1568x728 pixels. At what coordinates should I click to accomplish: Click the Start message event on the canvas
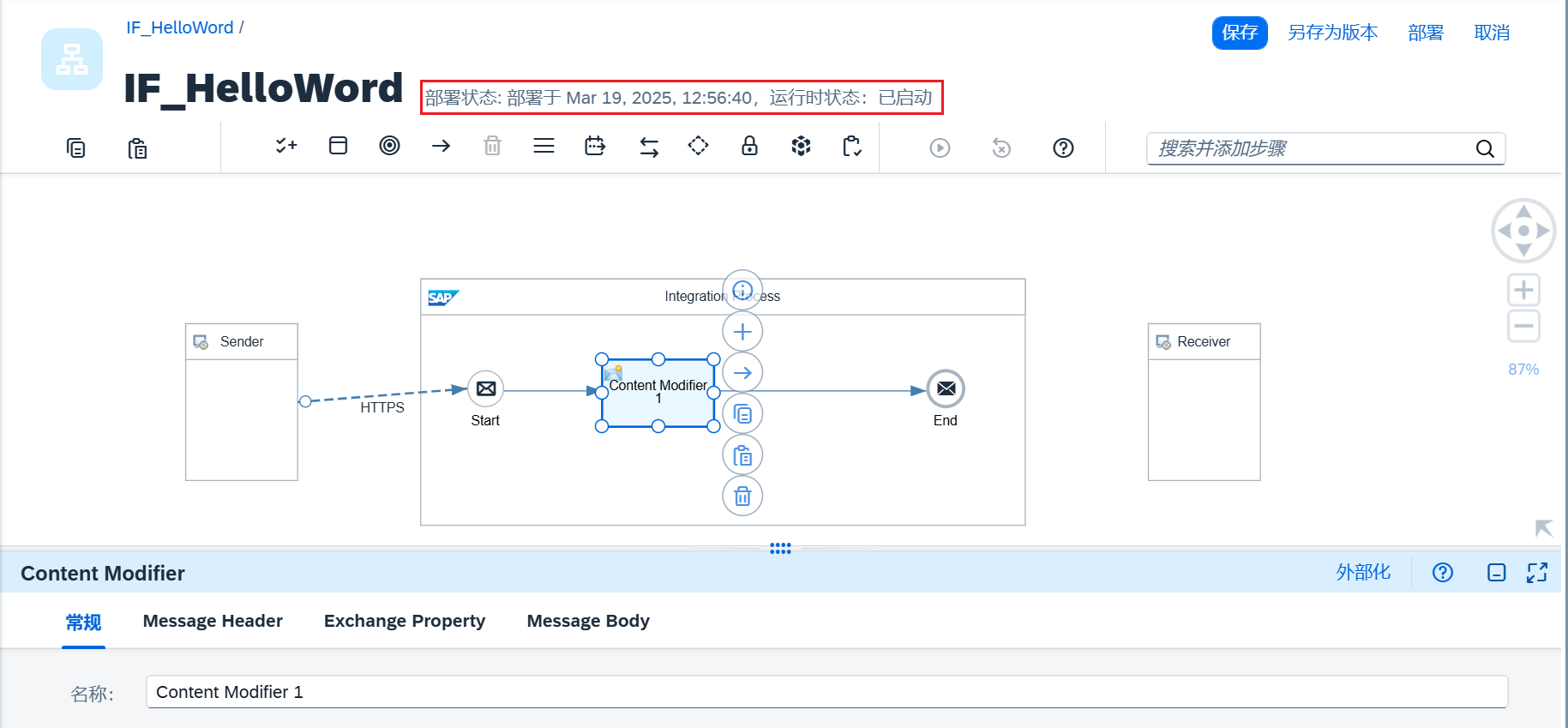click(x=485, y=389)
